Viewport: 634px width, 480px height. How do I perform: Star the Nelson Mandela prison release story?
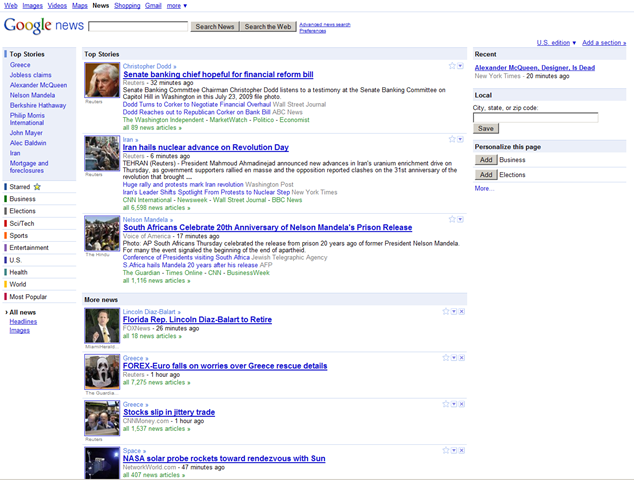[452, 219]
